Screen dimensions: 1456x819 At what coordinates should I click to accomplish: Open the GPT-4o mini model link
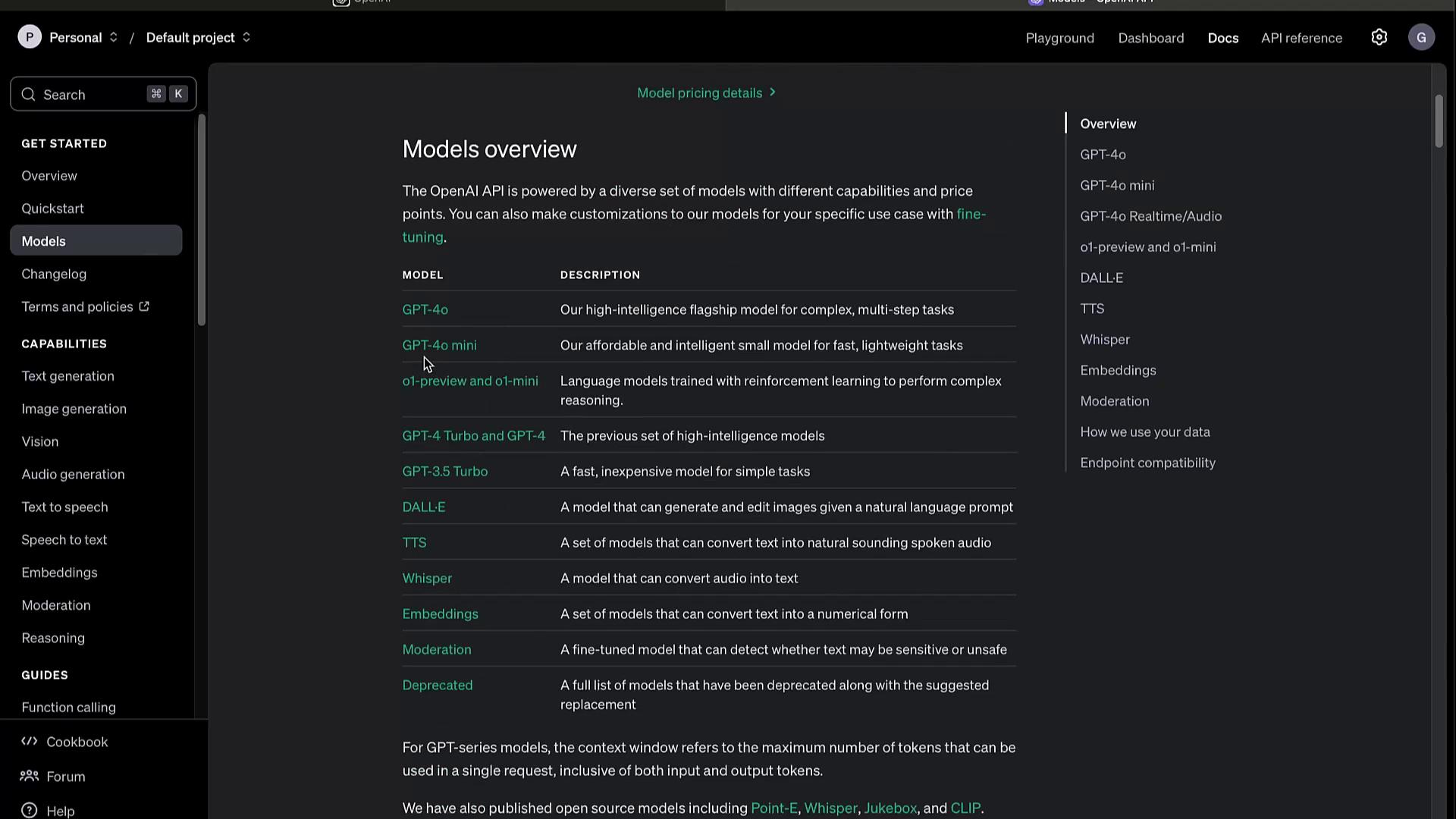pyautogui.click(x=439, y=345)
